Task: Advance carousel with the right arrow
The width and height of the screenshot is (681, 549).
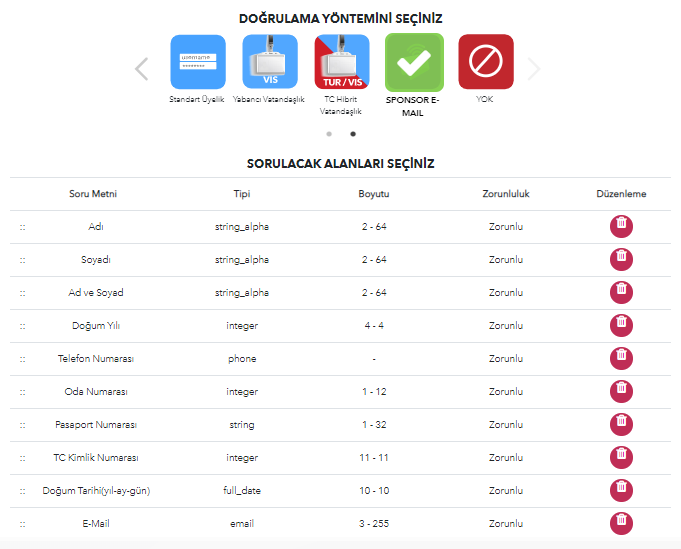Action: tap(534, 68)
